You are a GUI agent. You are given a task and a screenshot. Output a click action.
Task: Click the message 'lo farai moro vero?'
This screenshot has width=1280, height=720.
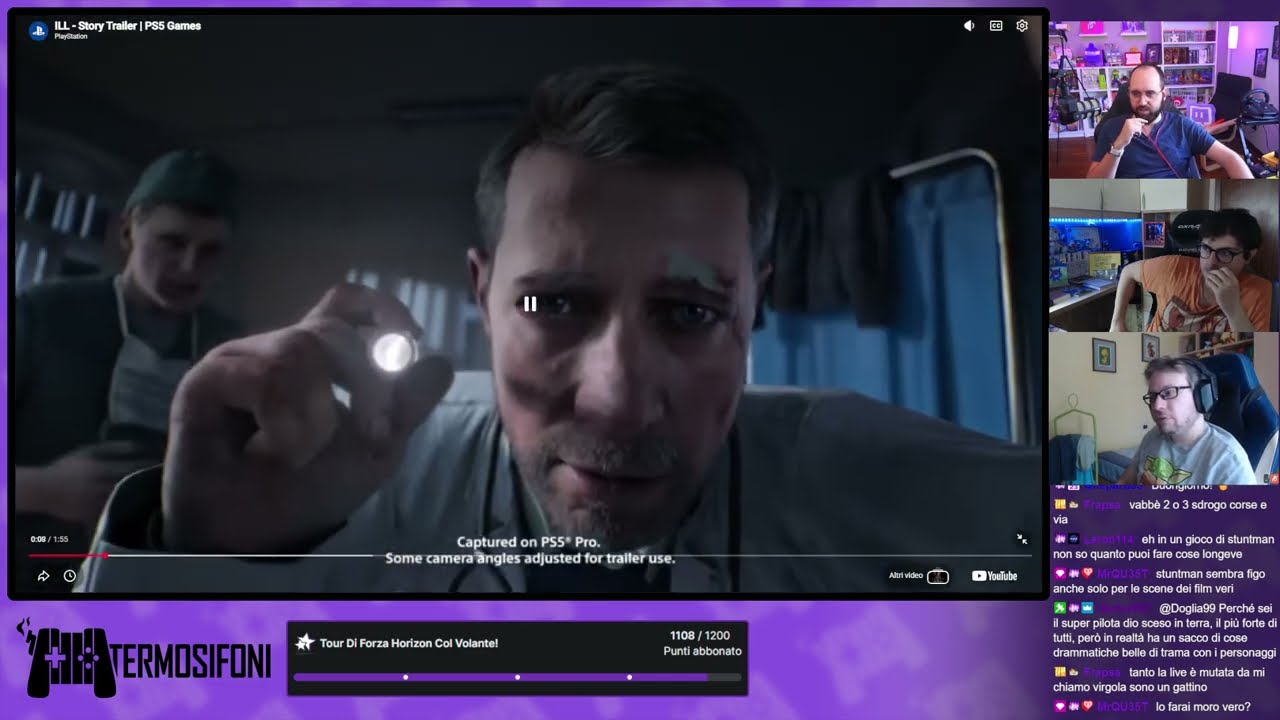pos(1203,707)
